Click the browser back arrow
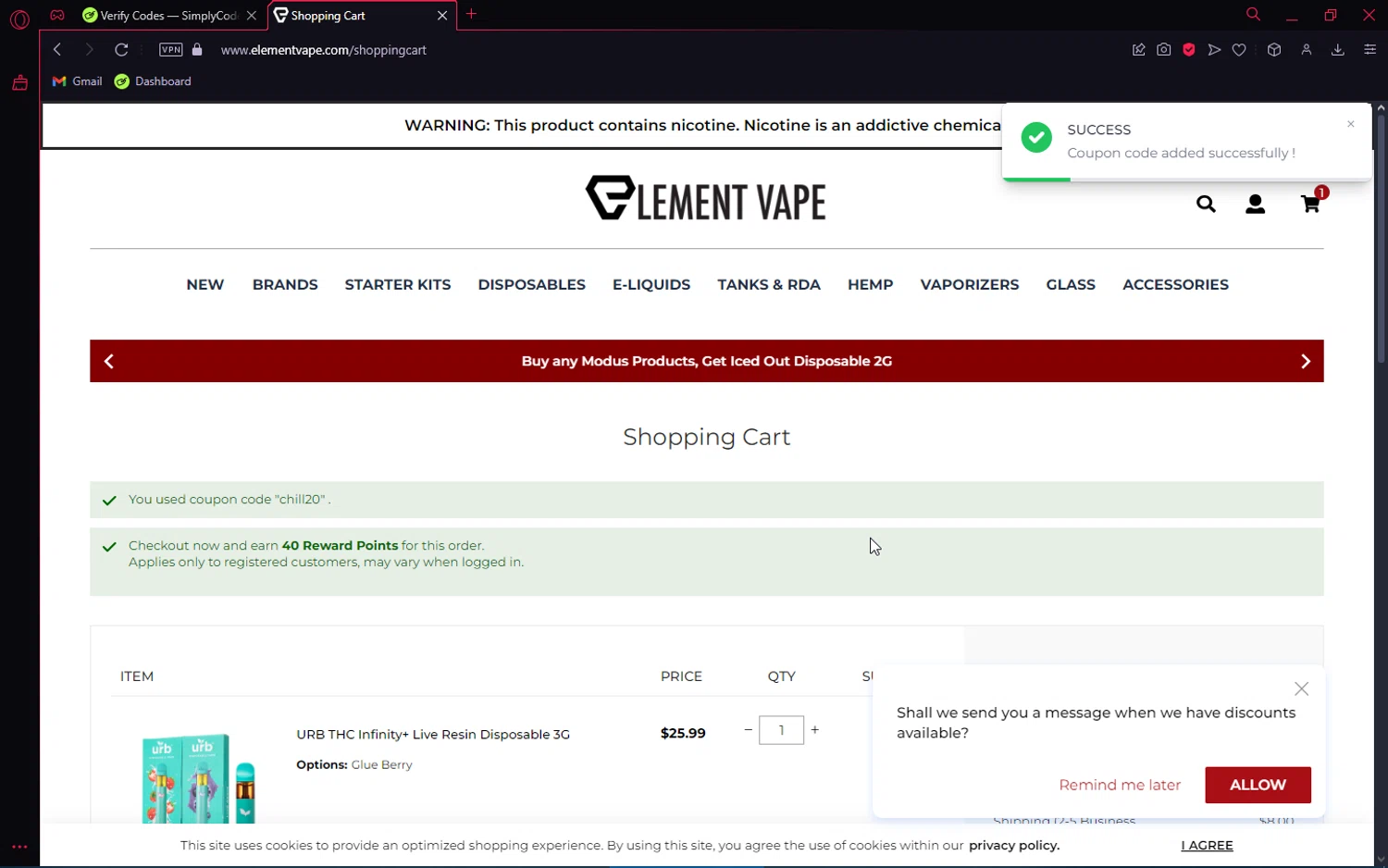 (57, 50)
